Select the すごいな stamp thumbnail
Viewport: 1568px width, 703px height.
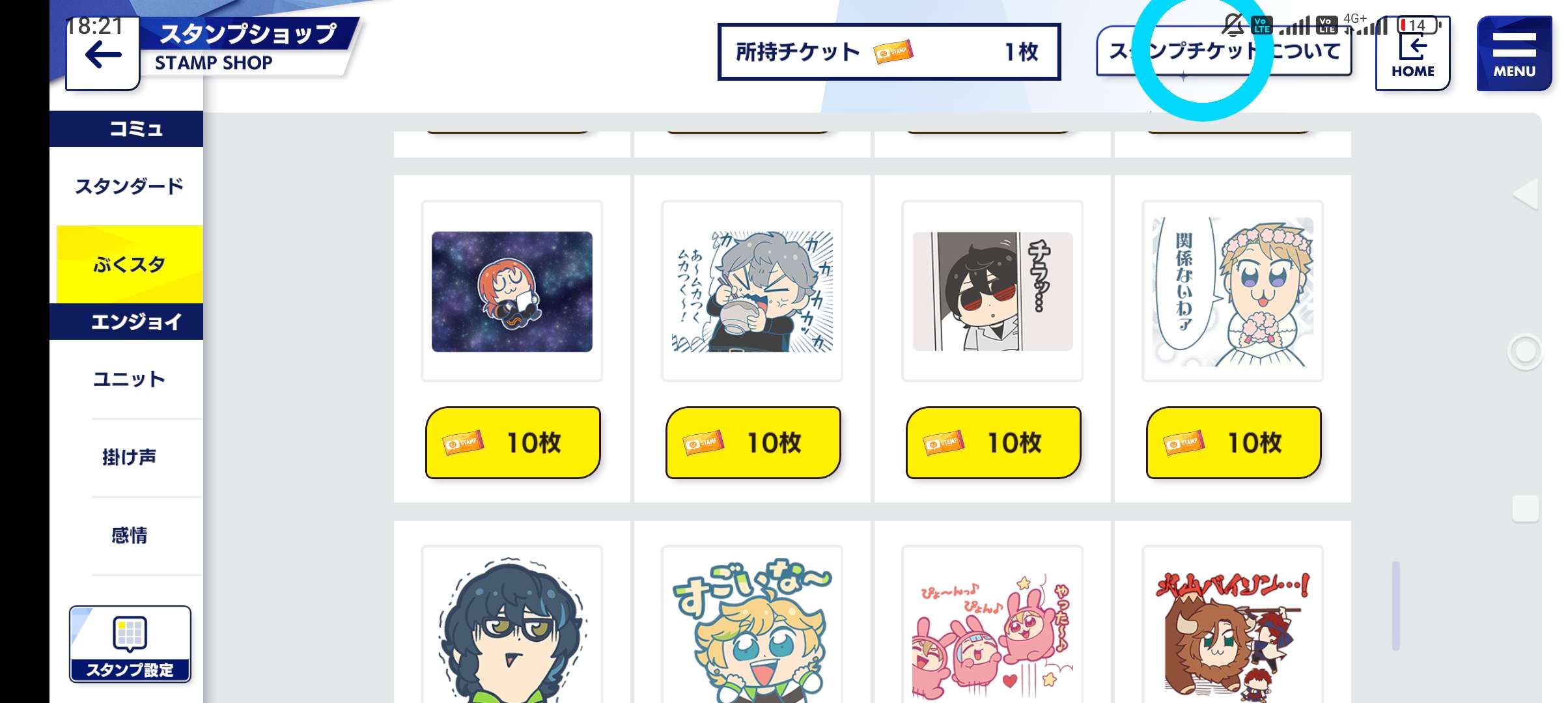click(x=752, y=625)
